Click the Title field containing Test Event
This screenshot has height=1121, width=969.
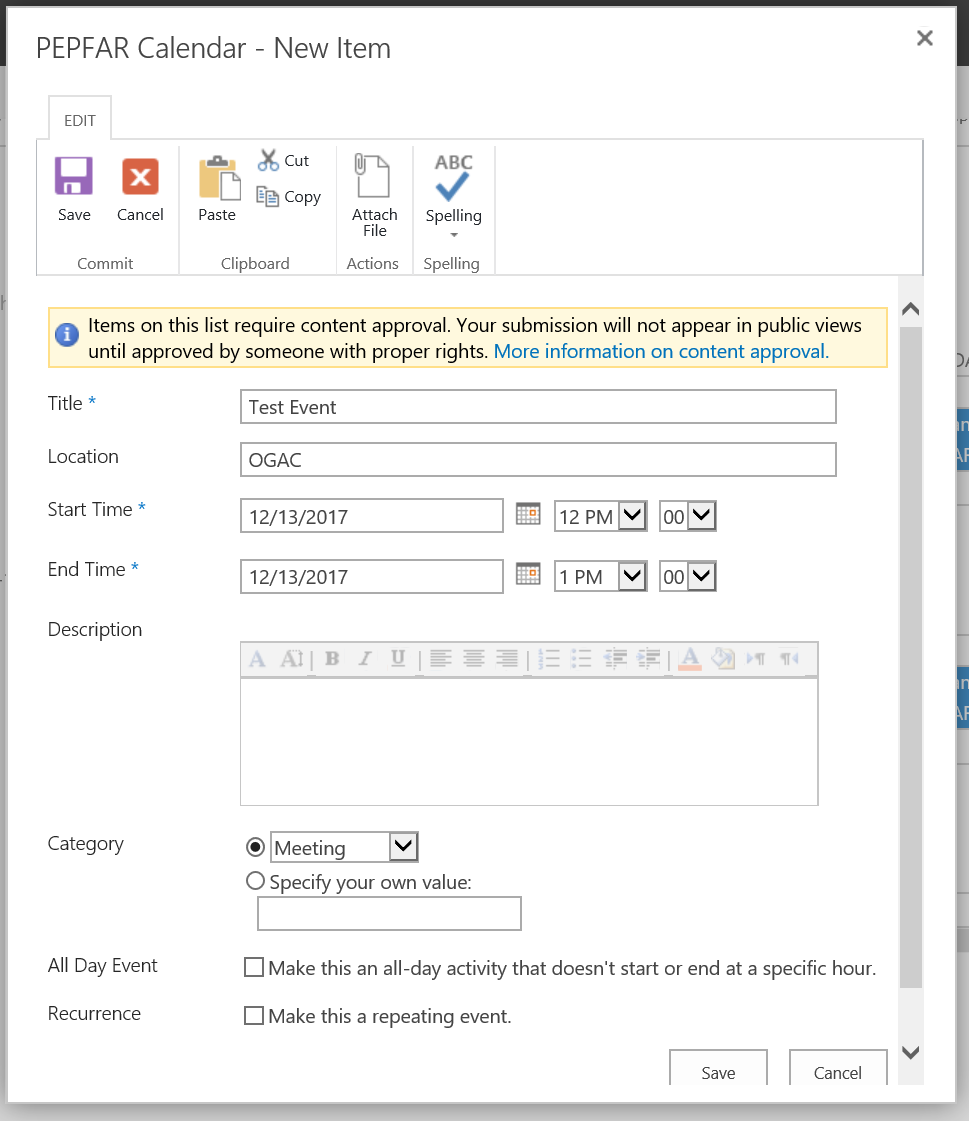(538, 407)
